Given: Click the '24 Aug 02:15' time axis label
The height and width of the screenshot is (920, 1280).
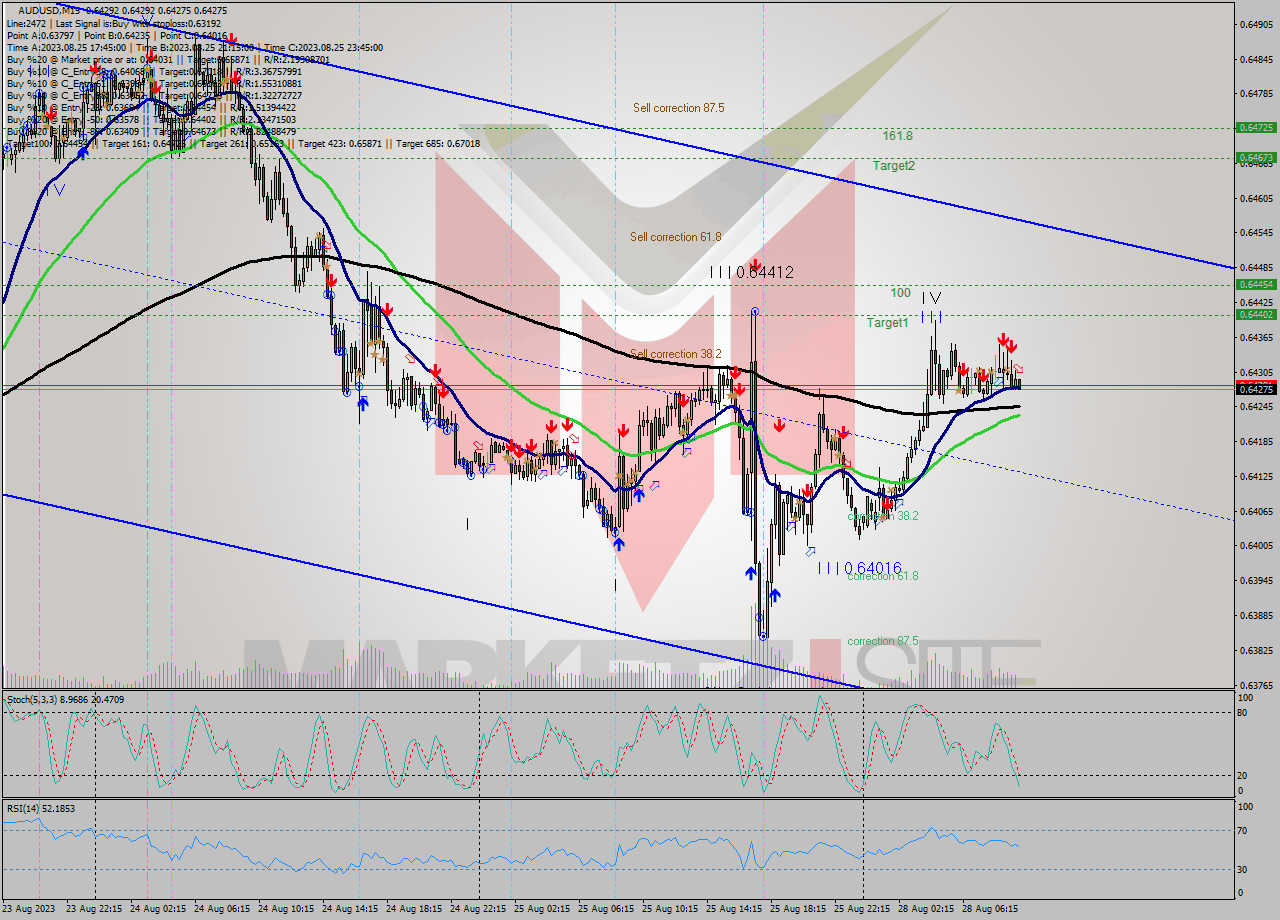Looking at the screenshot, I should click(x=158, y=909).
